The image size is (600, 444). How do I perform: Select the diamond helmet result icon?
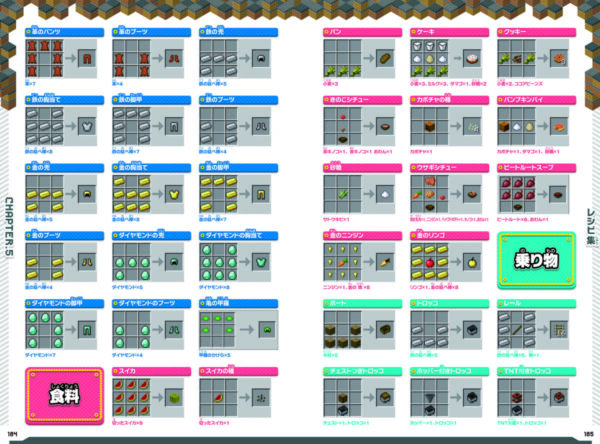click(x=174, y=262)
